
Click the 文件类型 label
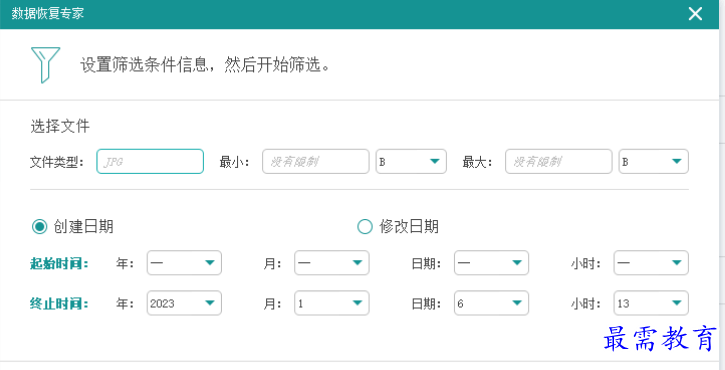pos(57,162)
